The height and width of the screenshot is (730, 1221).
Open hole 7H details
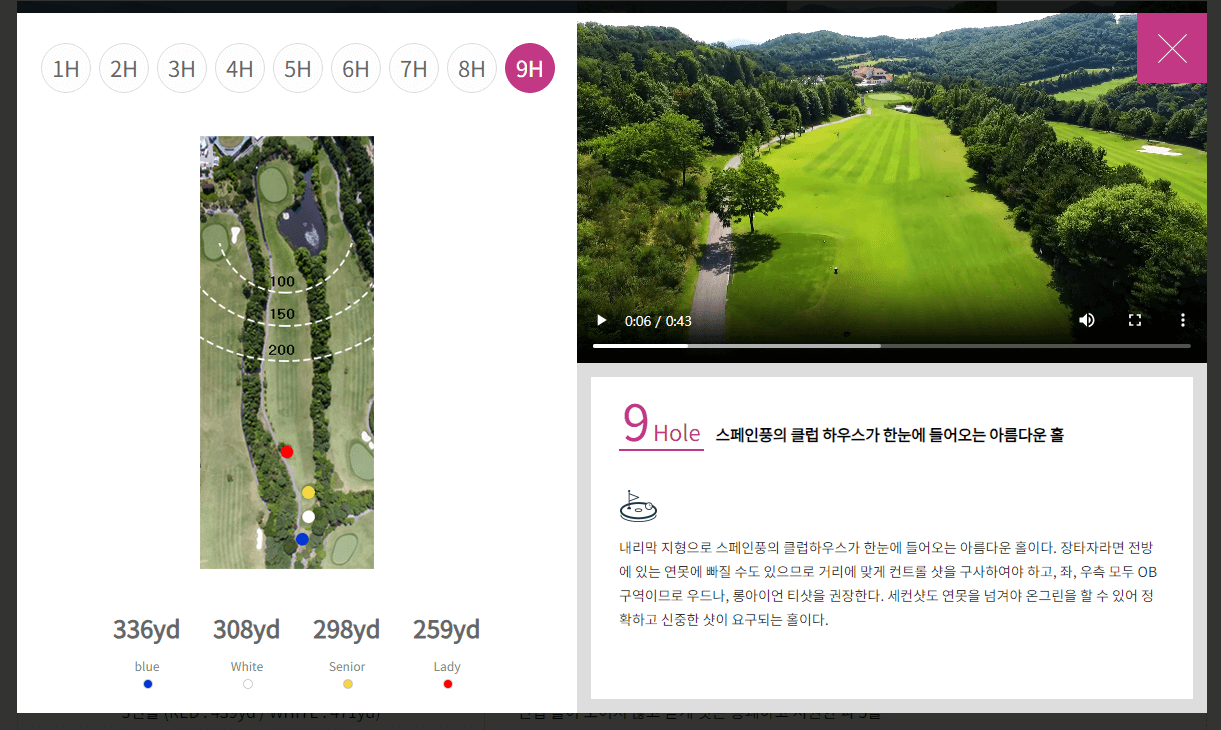click(x=414, y=68)
